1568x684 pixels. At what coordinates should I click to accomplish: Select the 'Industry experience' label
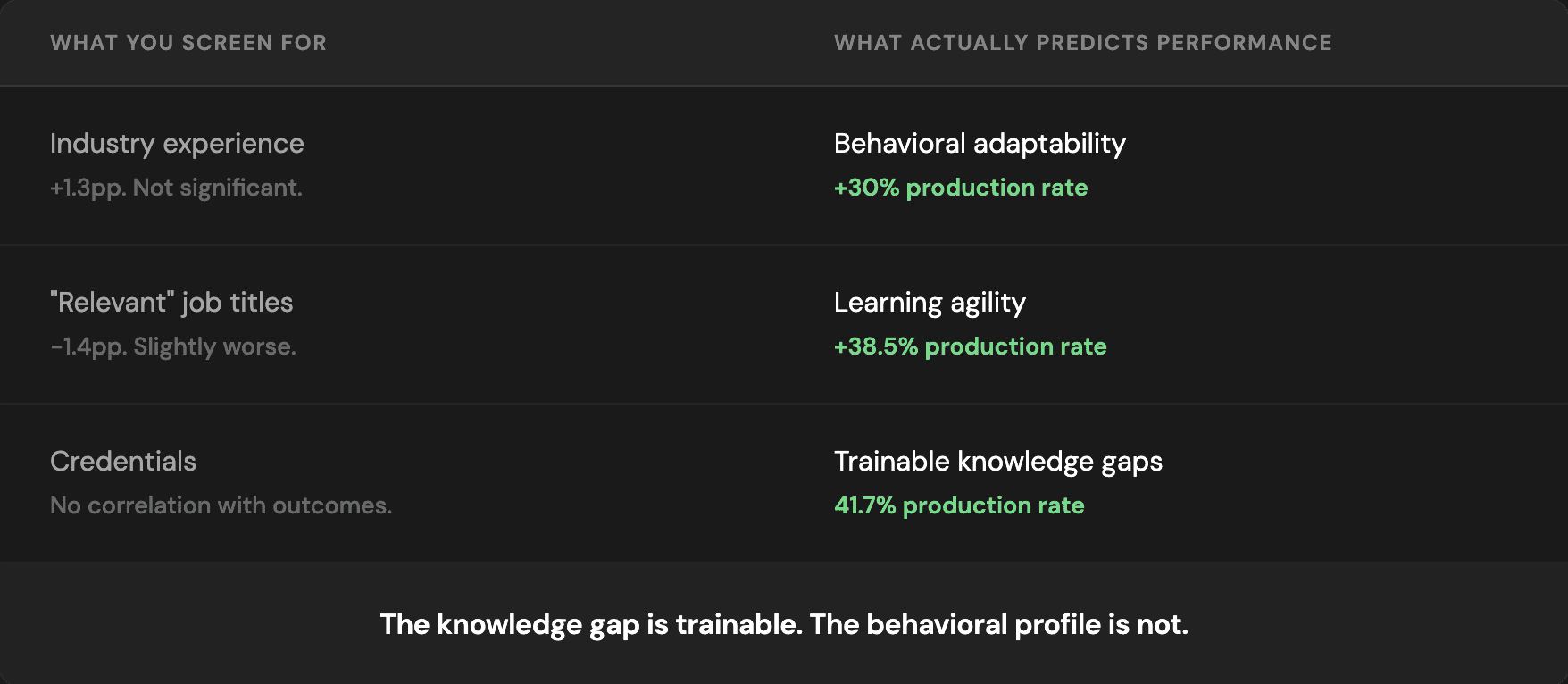point(177,144)
